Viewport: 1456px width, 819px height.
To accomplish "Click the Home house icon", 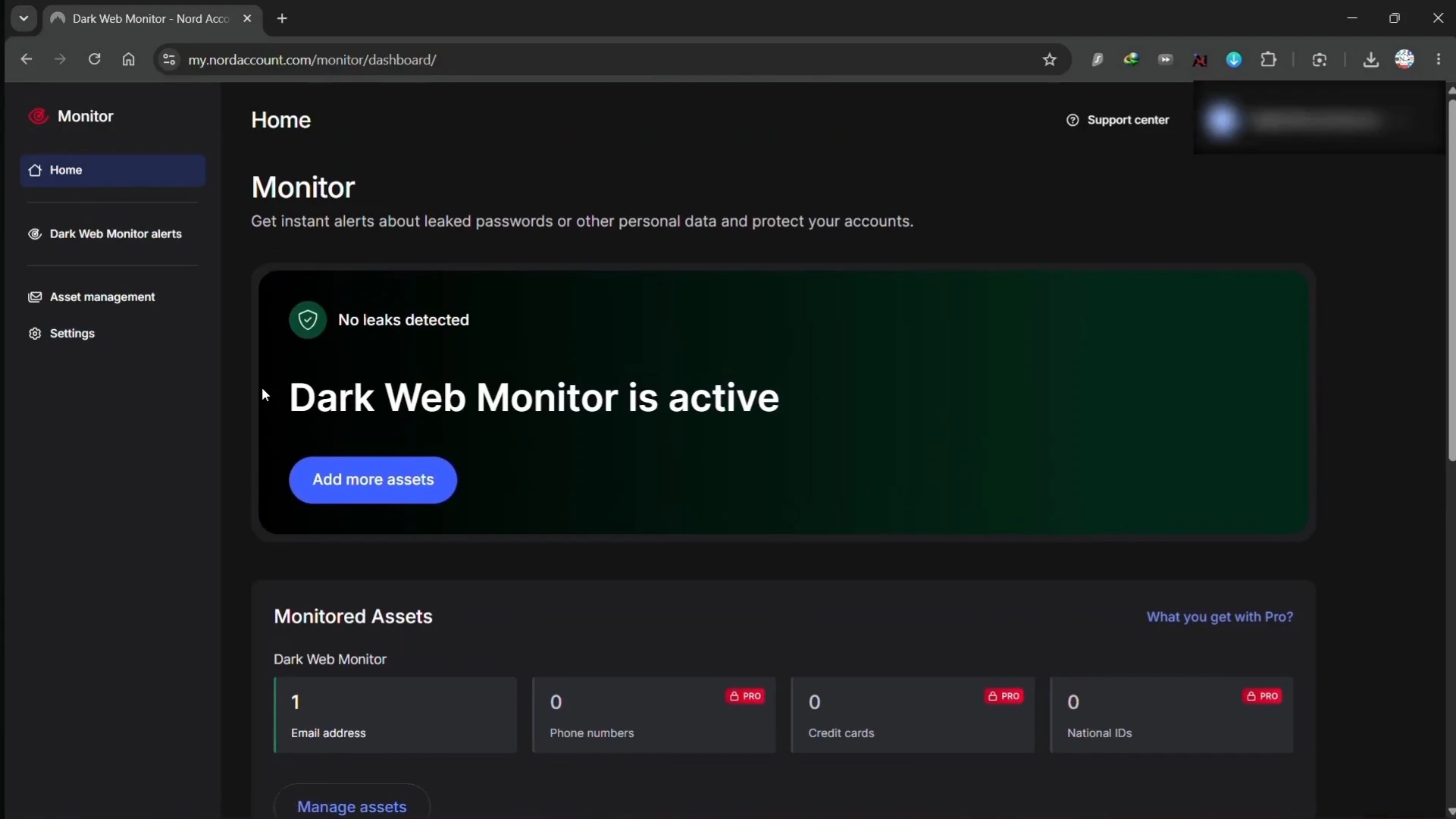I will tap(35, 170).
